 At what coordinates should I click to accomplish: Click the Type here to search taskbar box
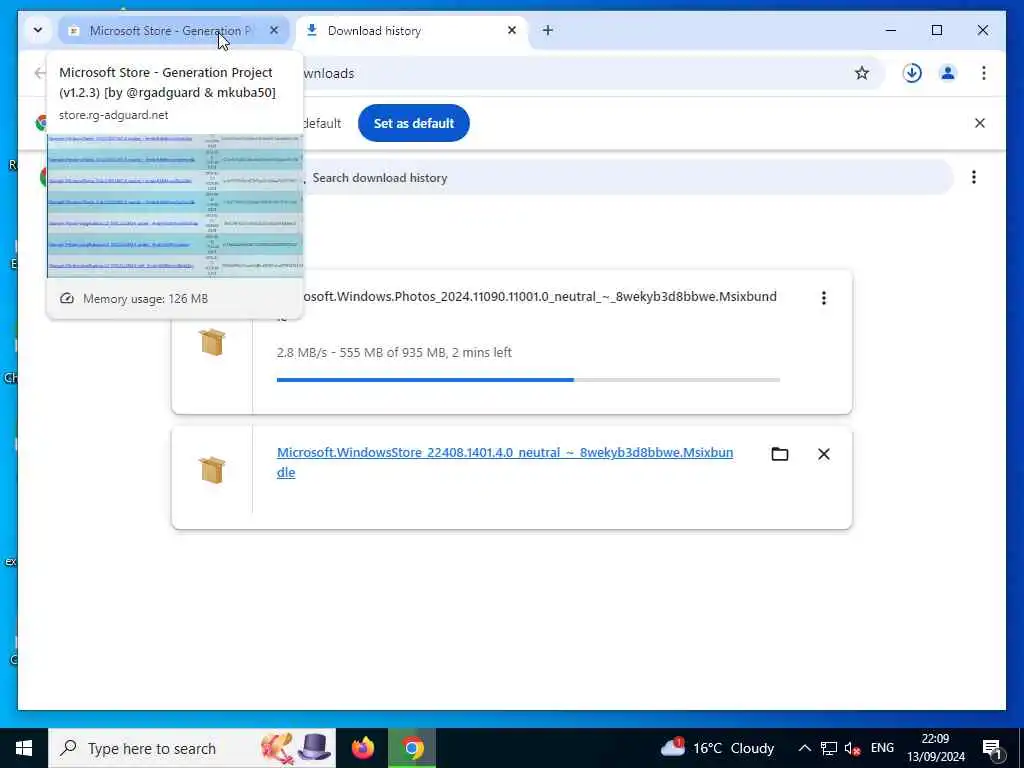pyautogui.click(x=192, y=748)
